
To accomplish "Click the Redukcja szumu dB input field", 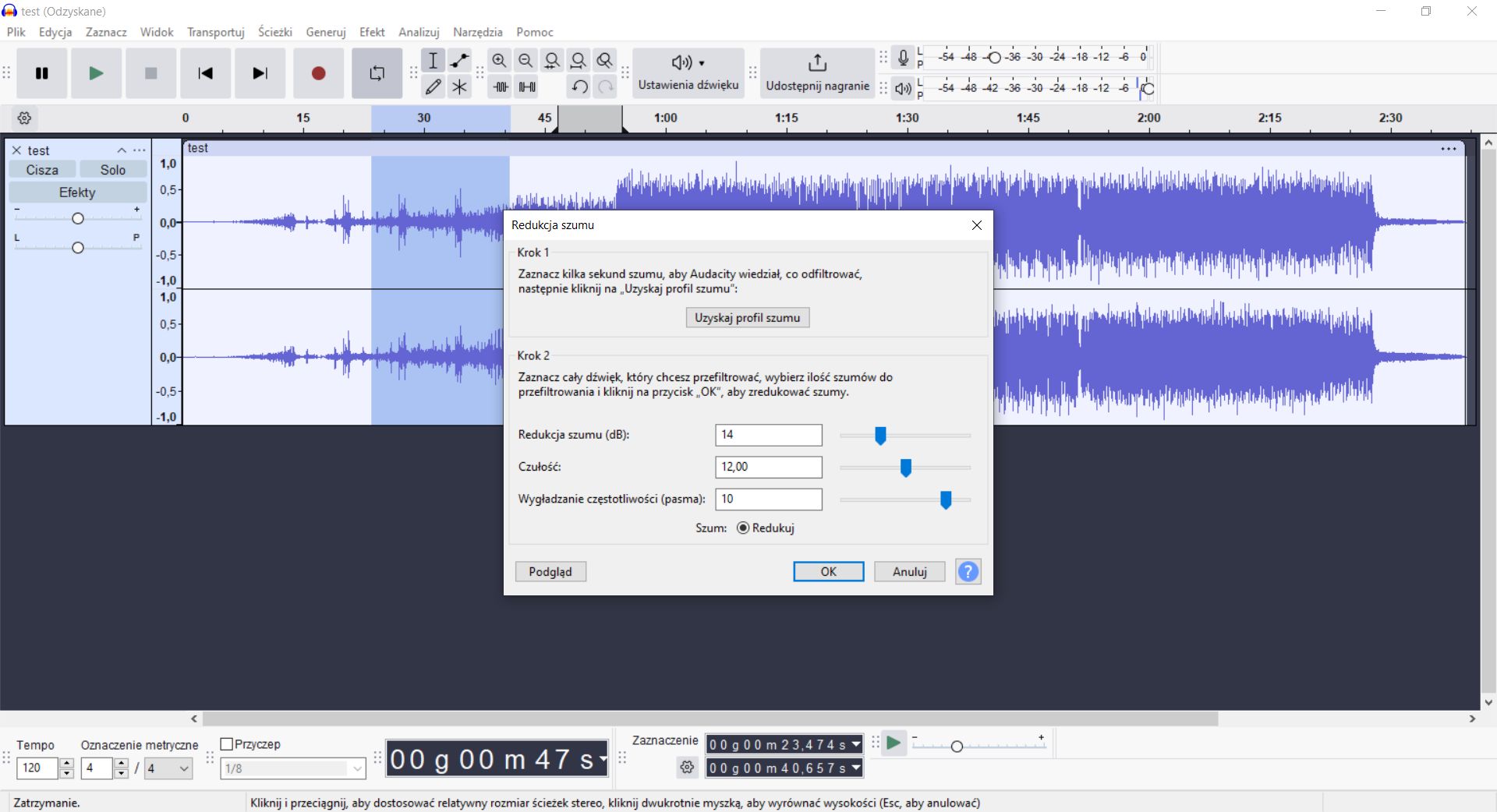I will pyautogui.click(x=768, y=435).
